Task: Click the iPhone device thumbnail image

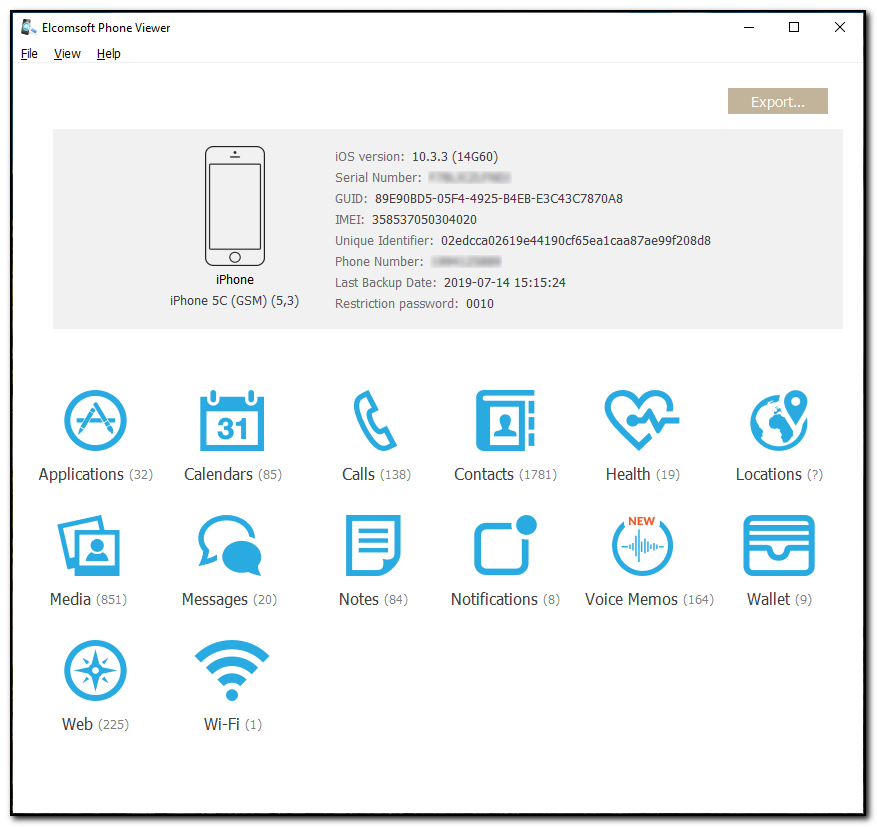Action: [x=235, y=206]
